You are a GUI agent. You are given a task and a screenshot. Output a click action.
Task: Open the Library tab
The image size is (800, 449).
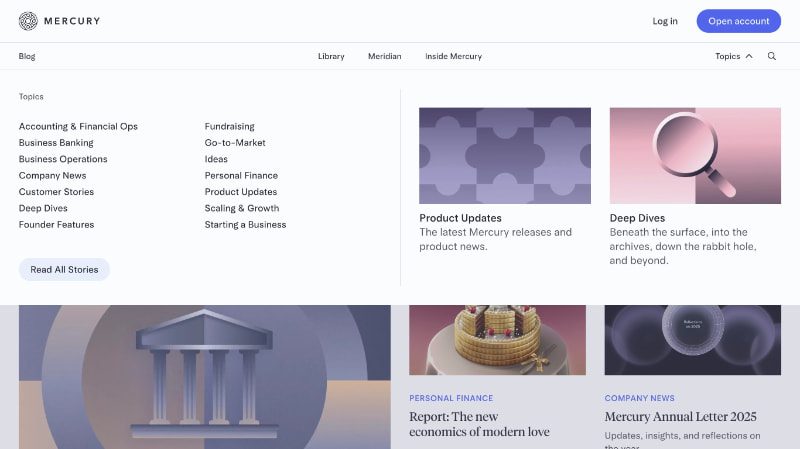point(331,56)
